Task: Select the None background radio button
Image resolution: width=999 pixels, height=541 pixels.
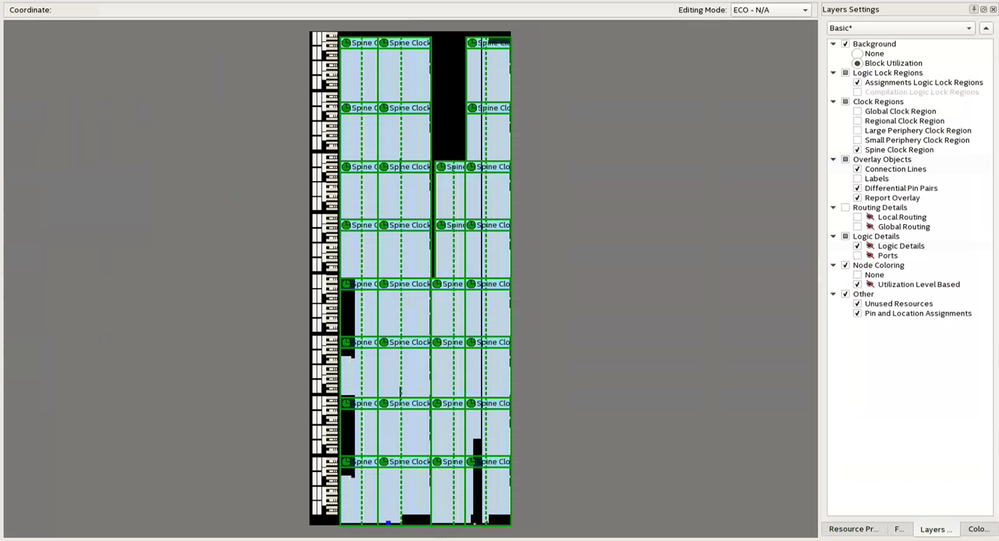Action: click(858, 54)
